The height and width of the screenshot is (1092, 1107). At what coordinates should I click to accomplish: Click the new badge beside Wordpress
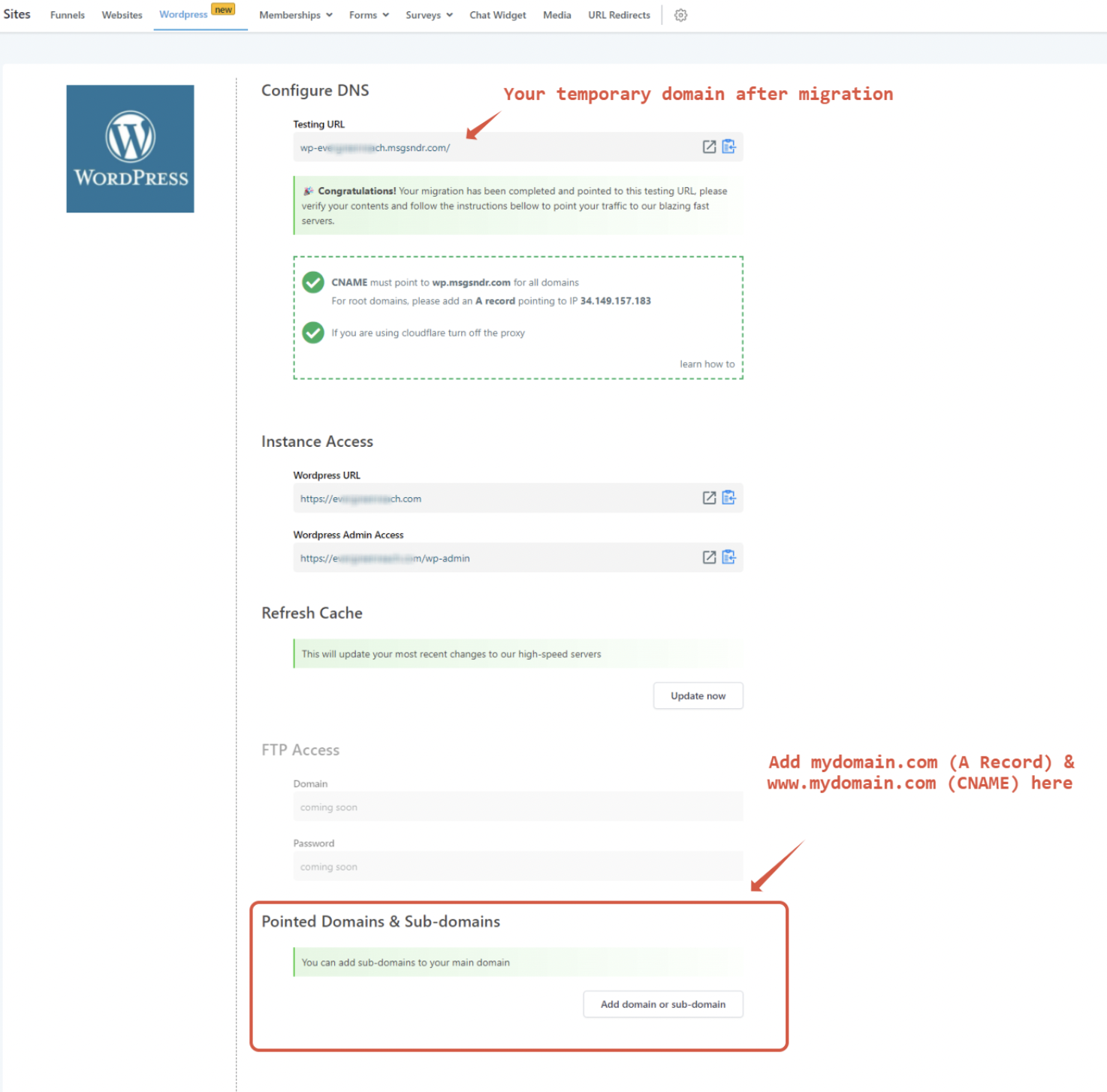(223, 10)
